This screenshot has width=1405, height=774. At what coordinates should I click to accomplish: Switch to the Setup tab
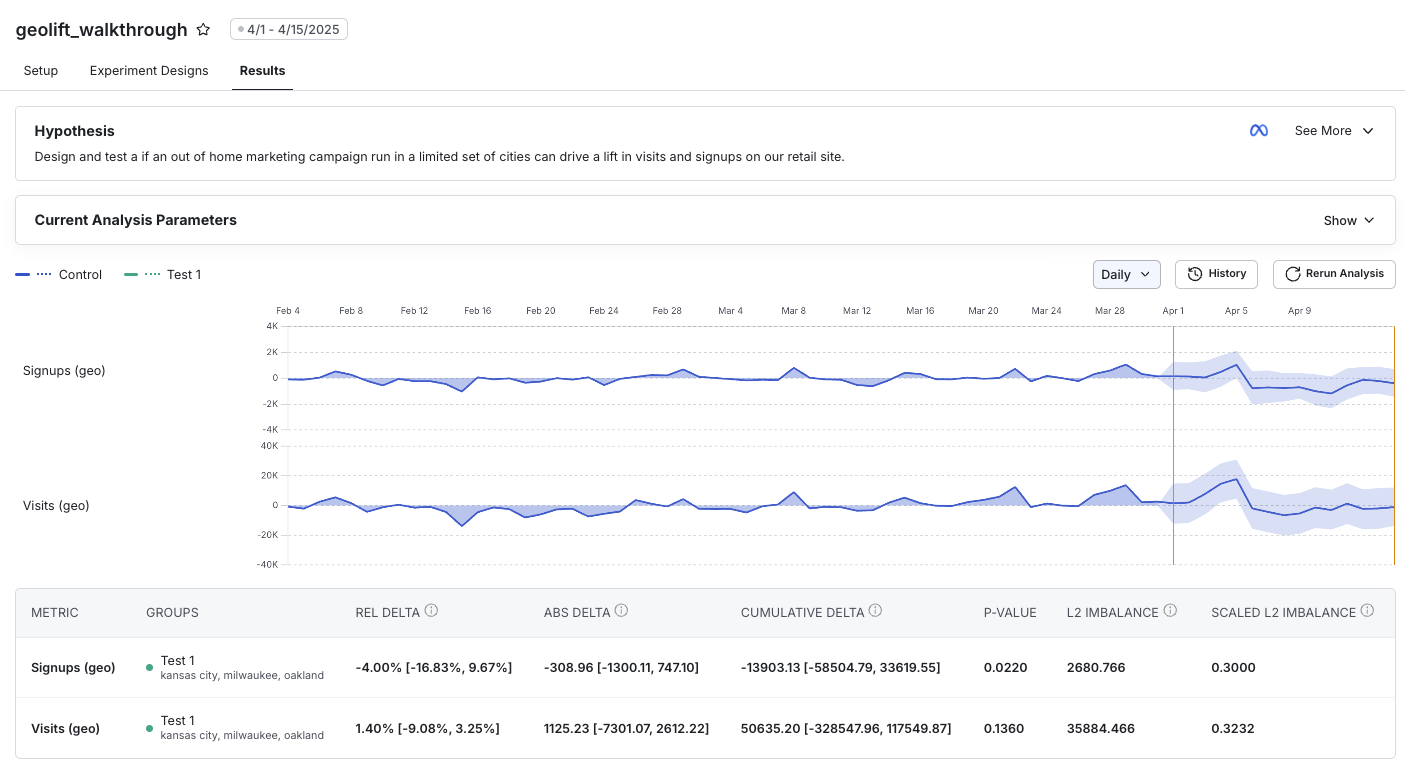tap(40, 70)
